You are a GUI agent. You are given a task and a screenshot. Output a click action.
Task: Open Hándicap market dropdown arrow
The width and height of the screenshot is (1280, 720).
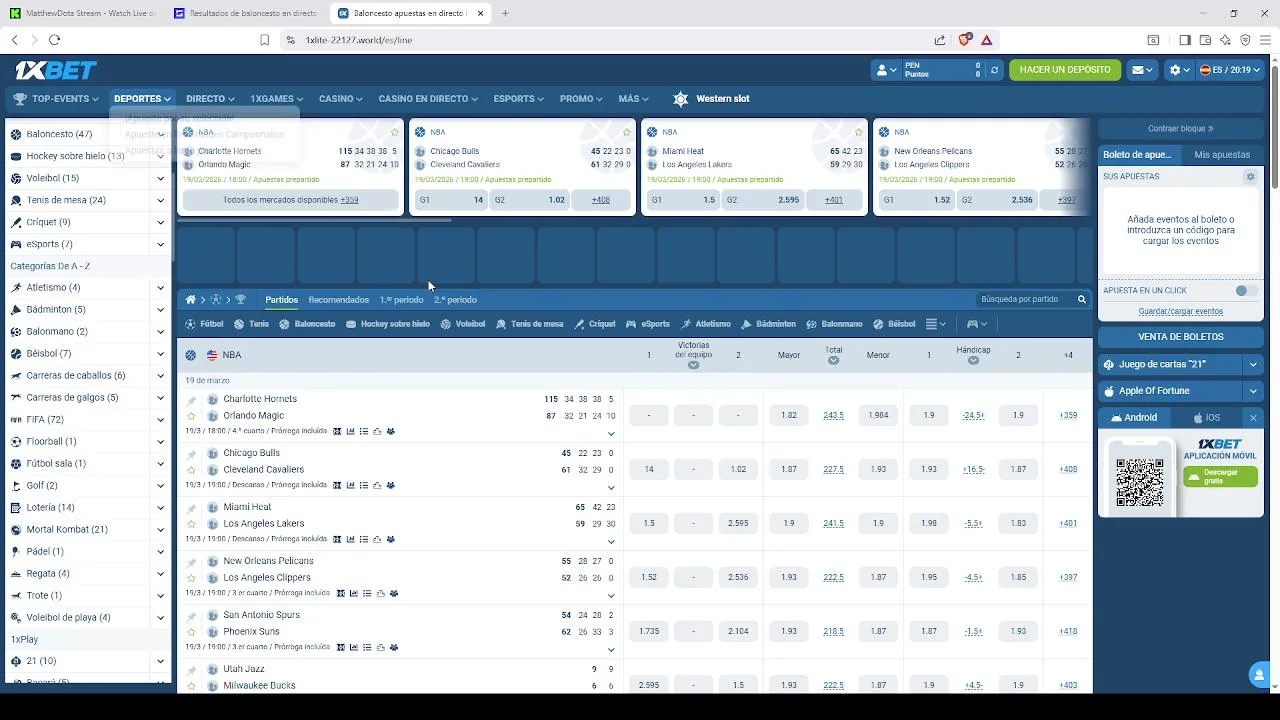[973, 361]
